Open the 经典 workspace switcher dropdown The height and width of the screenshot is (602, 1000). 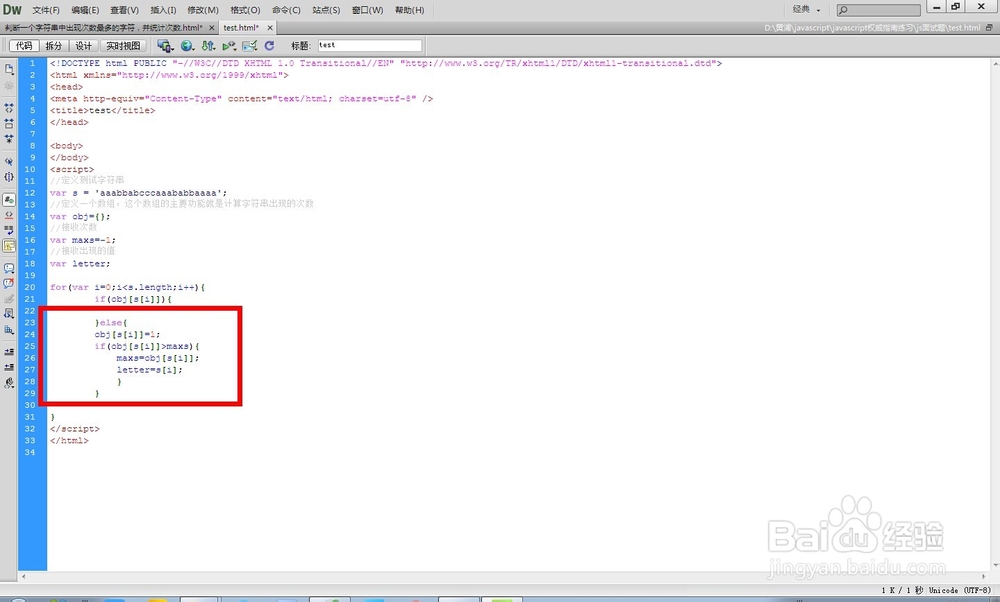806,10
